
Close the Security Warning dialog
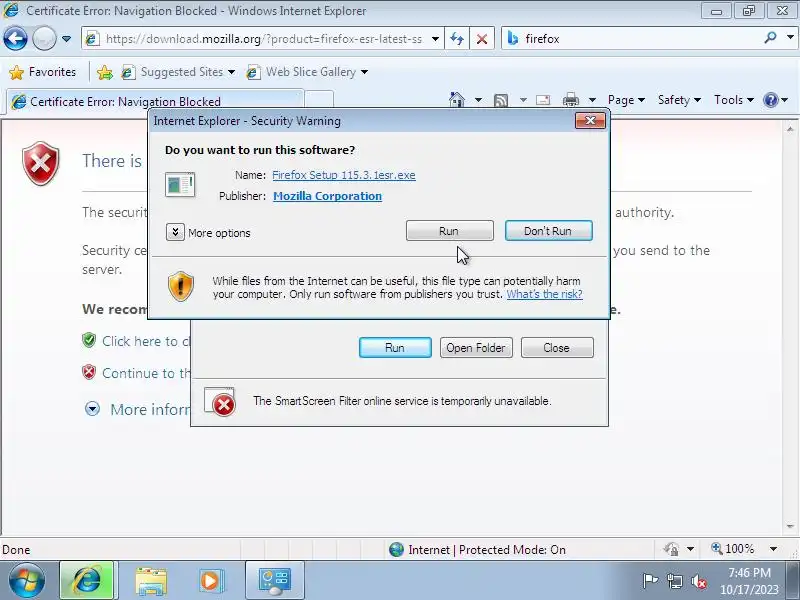590,120
